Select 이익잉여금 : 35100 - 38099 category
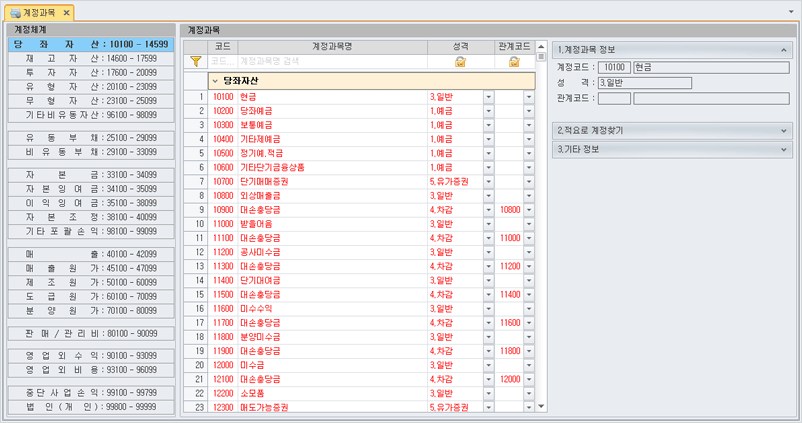802x423 pixels. click(x=91, y=203)
